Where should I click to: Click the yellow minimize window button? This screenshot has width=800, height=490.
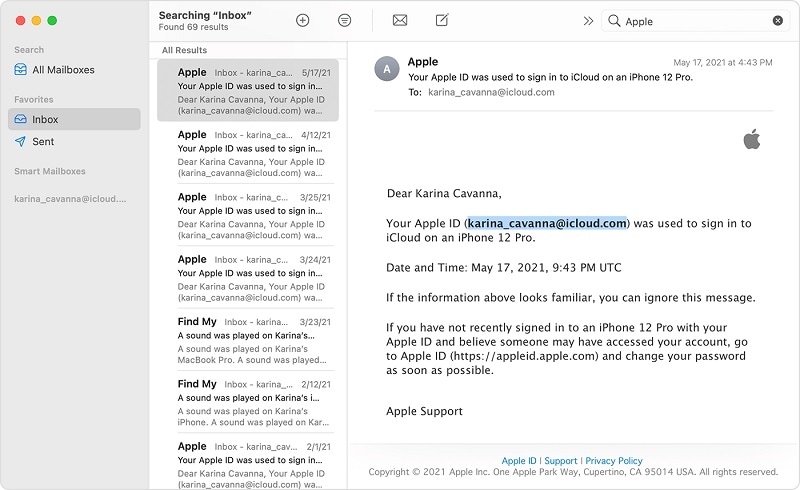point(36,20)
